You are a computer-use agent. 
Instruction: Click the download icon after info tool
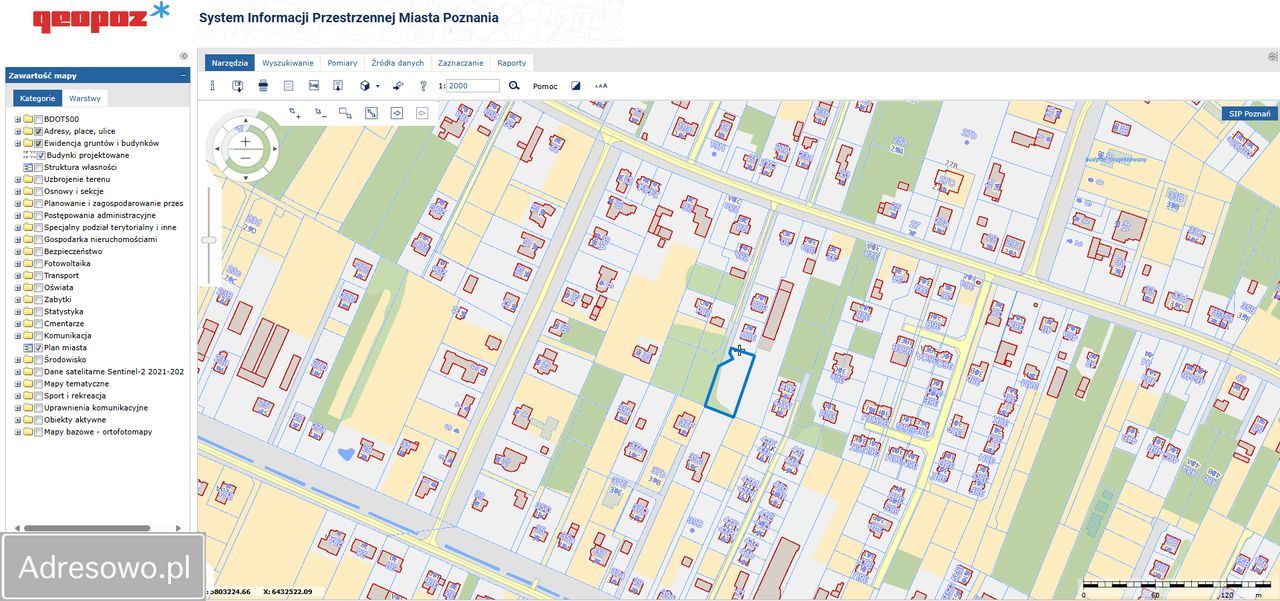(x=238, y=86)
